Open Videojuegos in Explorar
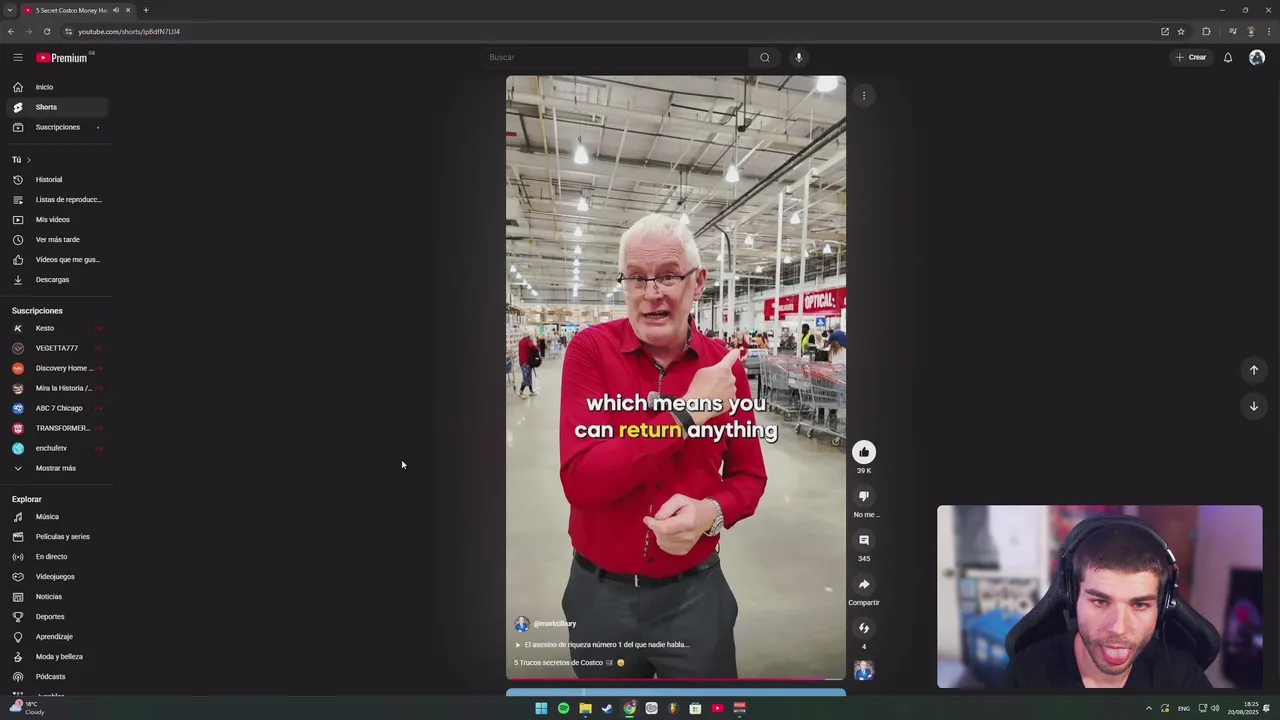 click(x=56, y=577)
